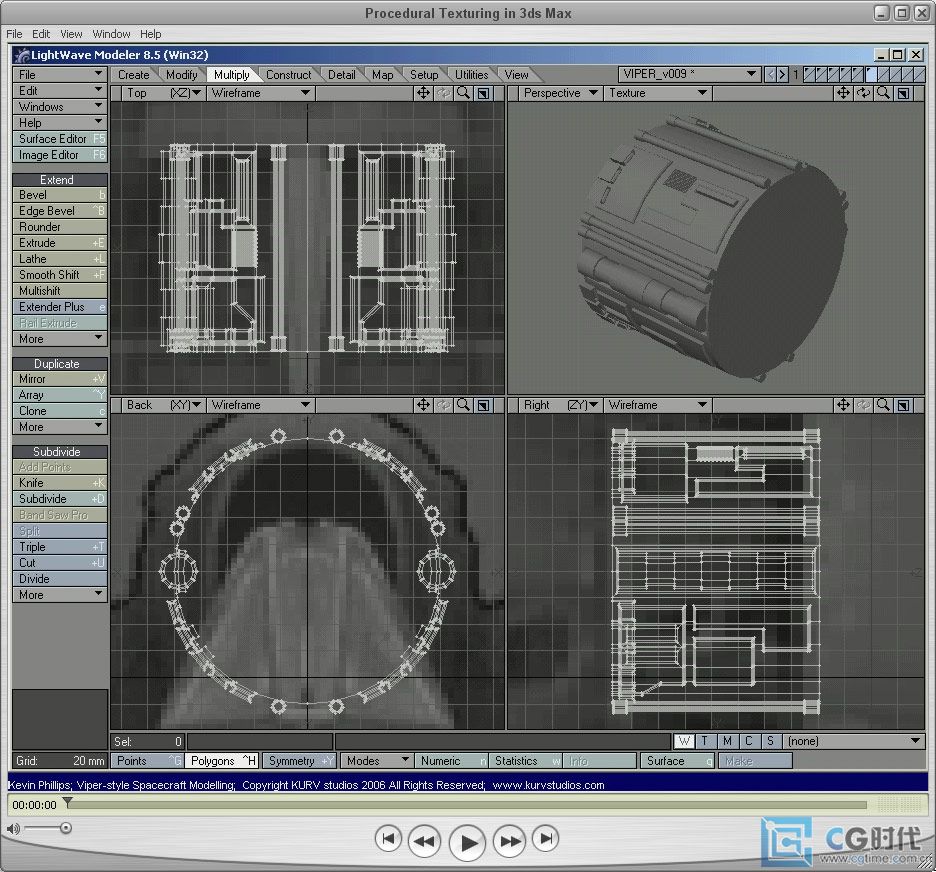
Task: Click the next layer set arrow
Action: [x=783, y=75]
